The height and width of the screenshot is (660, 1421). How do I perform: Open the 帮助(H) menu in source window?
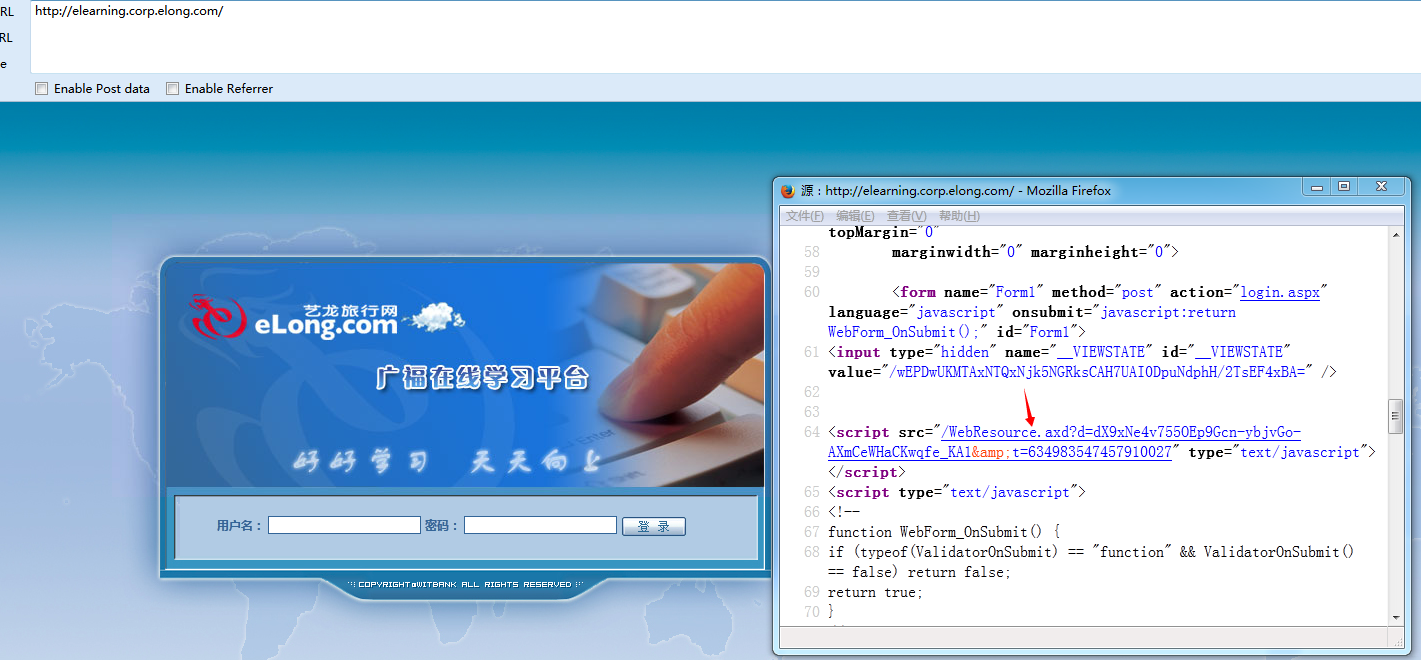(x=959, y=216)
